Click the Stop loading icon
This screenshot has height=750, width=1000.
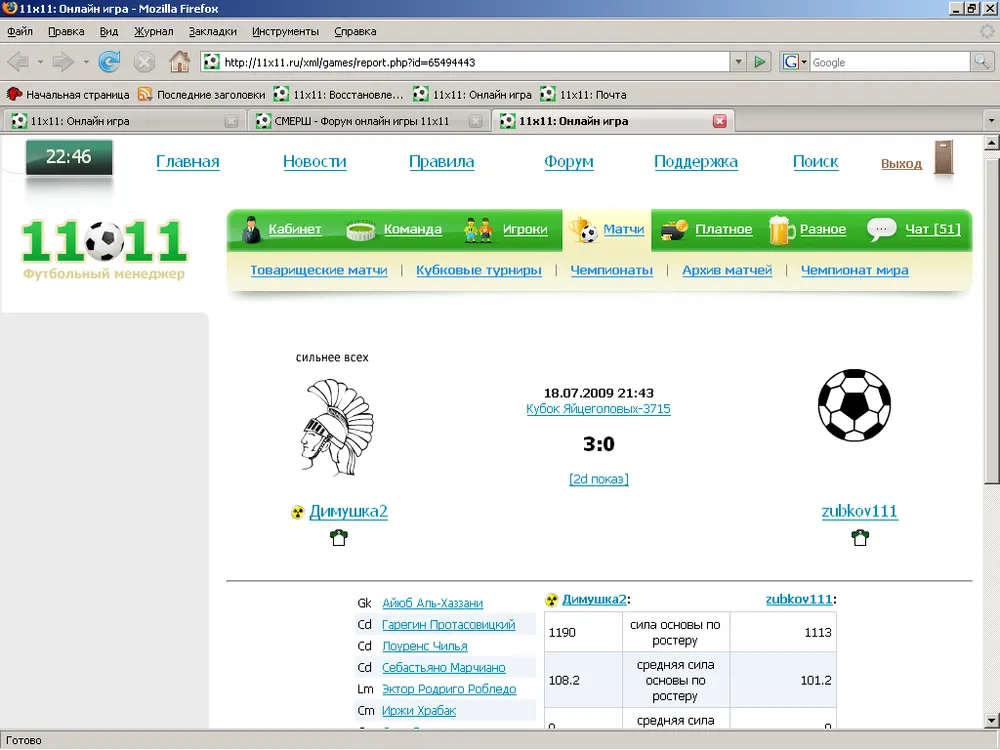[145, 62]
